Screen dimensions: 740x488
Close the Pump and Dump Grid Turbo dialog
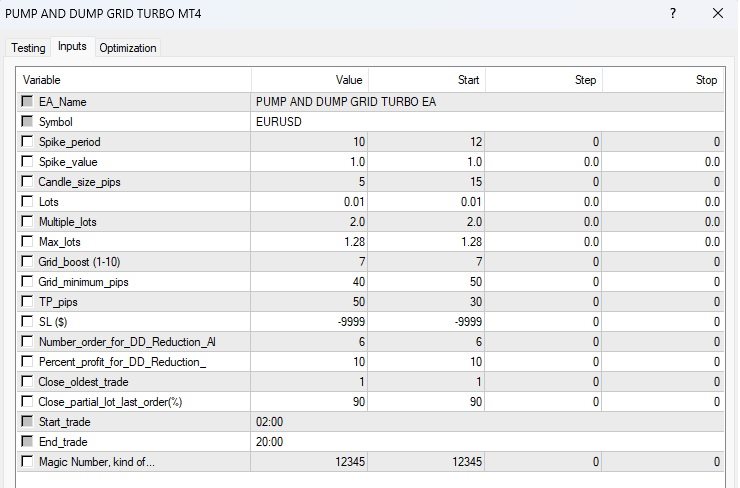[x=718, y=13]
